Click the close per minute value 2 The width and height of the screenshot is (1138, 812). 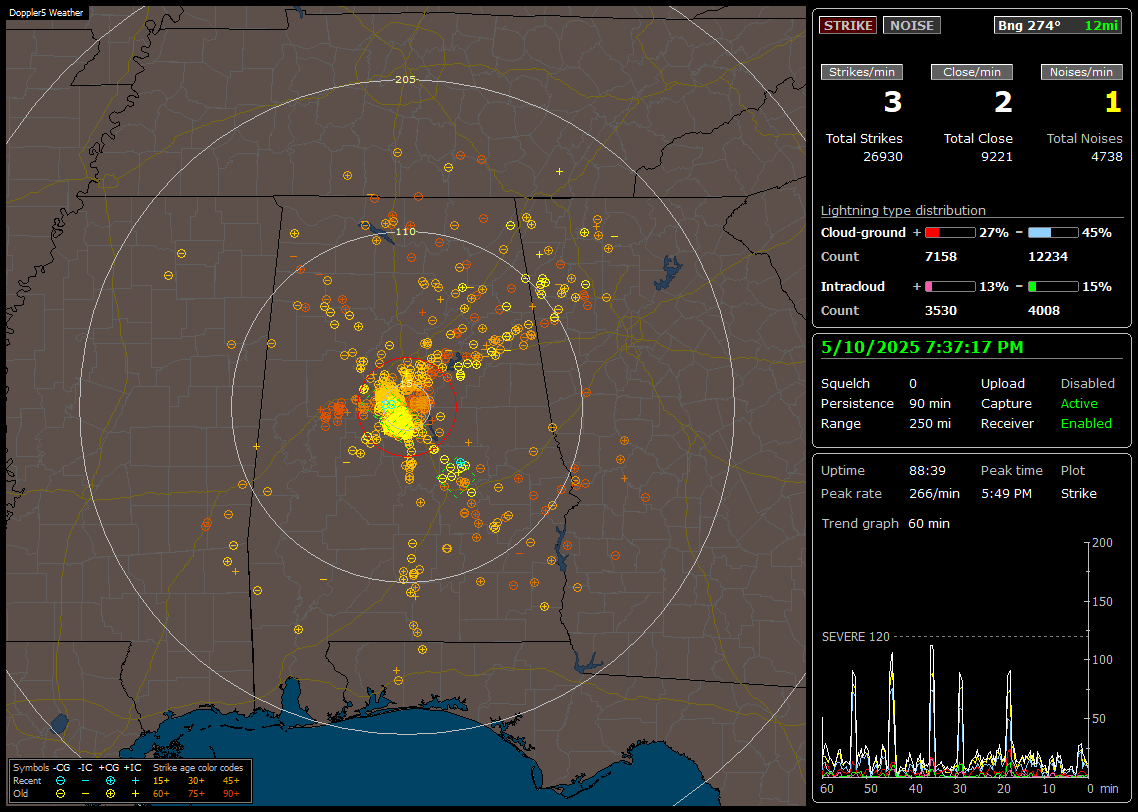(x=1003, y=102)
